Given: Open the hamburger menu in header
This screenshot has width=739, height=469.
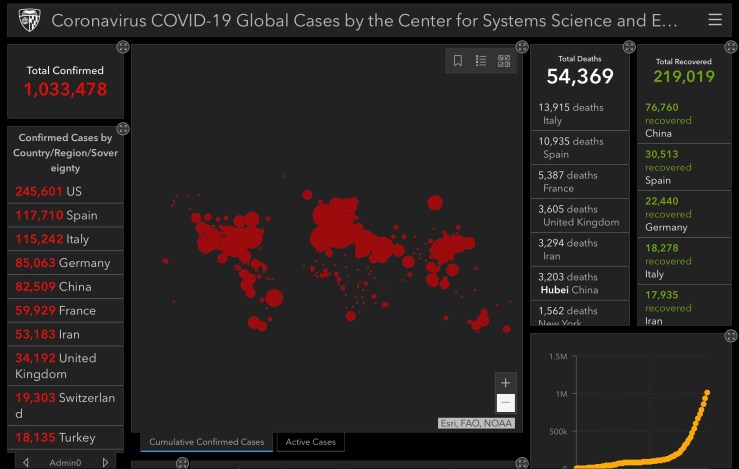Looking at the screenshot, I should point(714,20).
